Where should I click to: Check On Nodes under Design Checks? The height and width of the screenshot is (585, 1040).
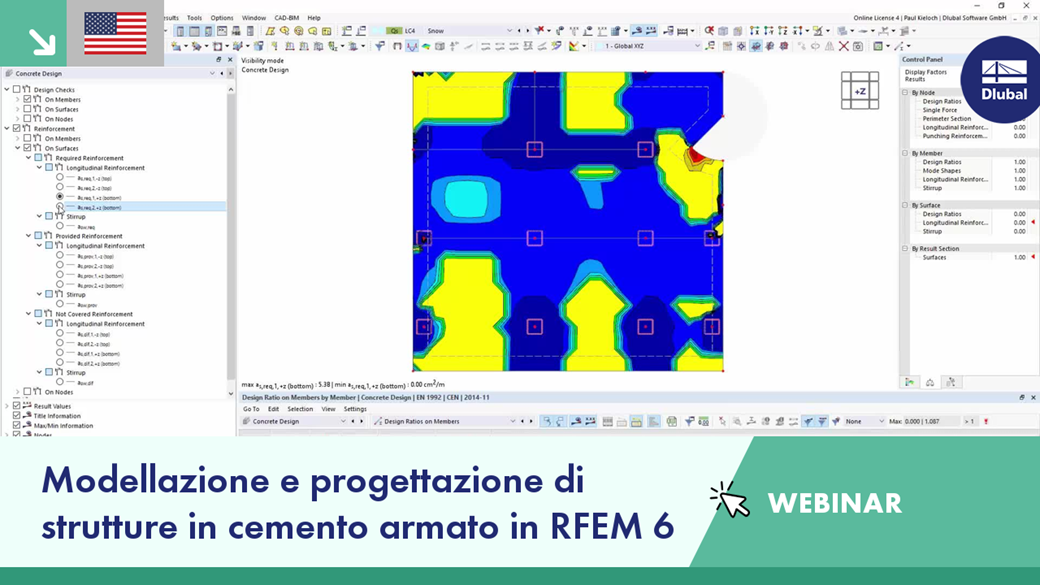[x=27, y=119]
